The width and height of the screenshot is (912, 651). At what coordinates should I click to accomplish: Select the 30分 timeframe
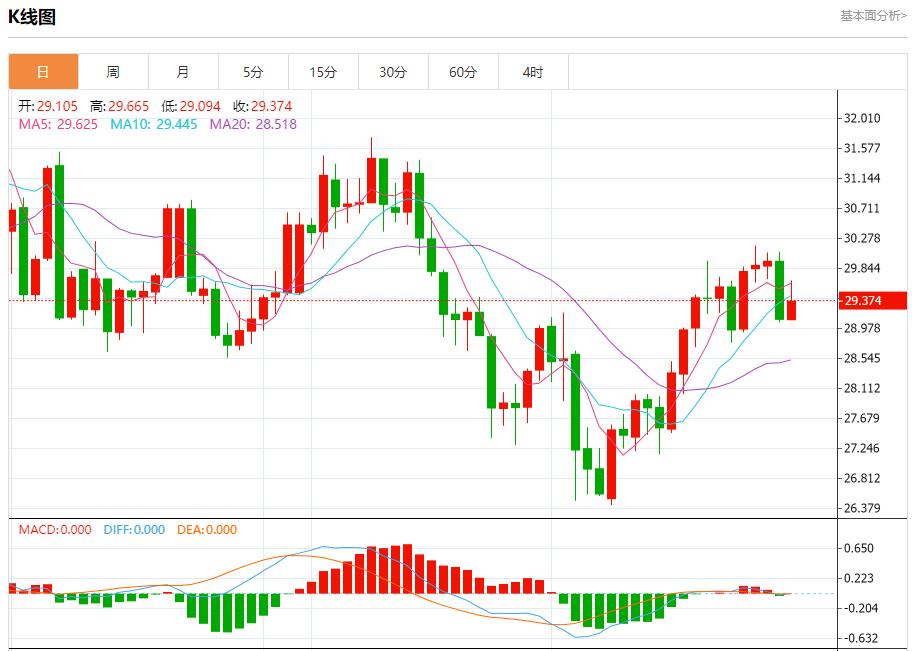[x=394, y=71]
